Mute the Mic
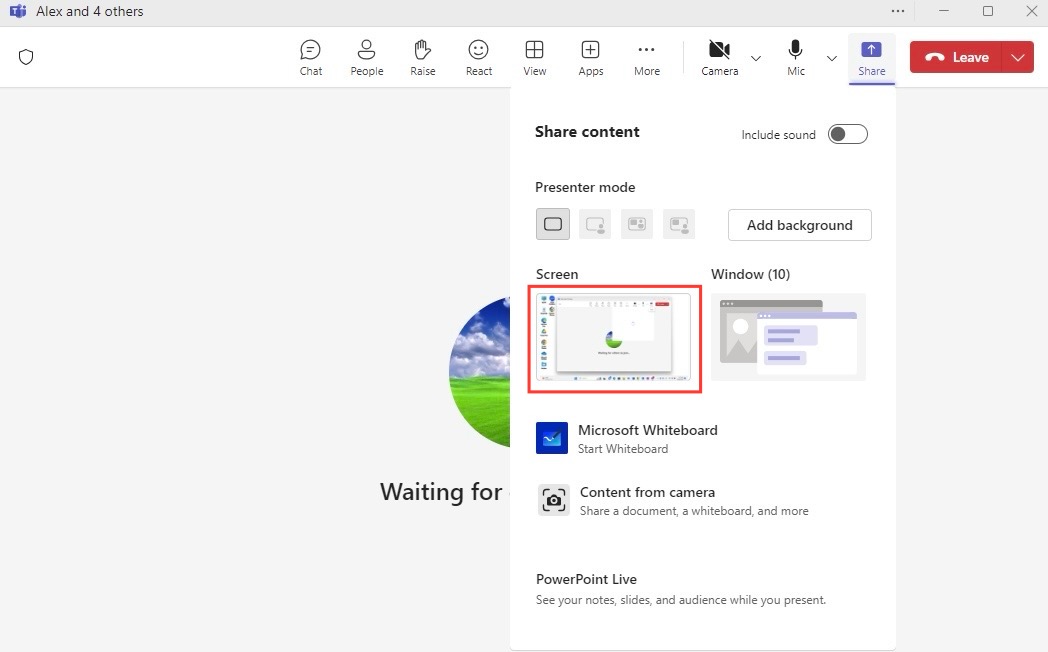 [795, 57]
